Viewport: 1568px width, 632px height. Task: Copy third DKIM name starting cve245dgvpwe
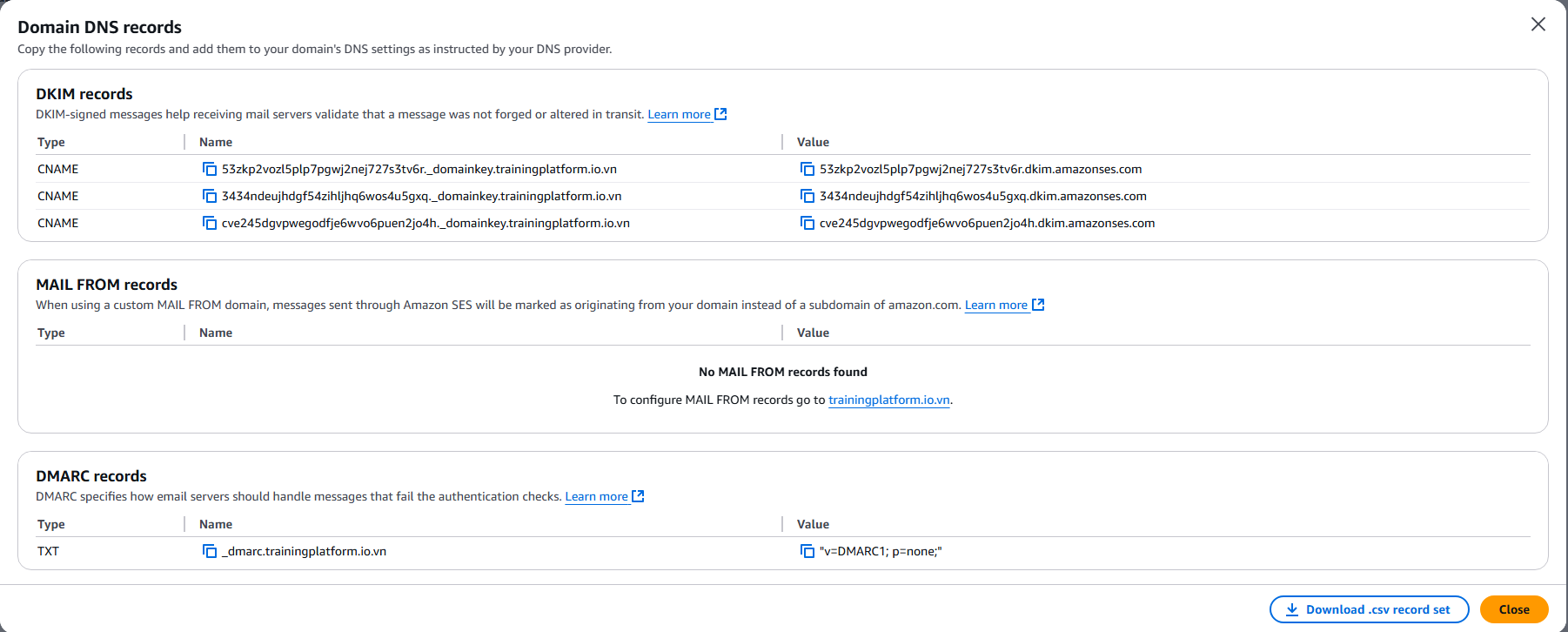[x=210, y=223]
